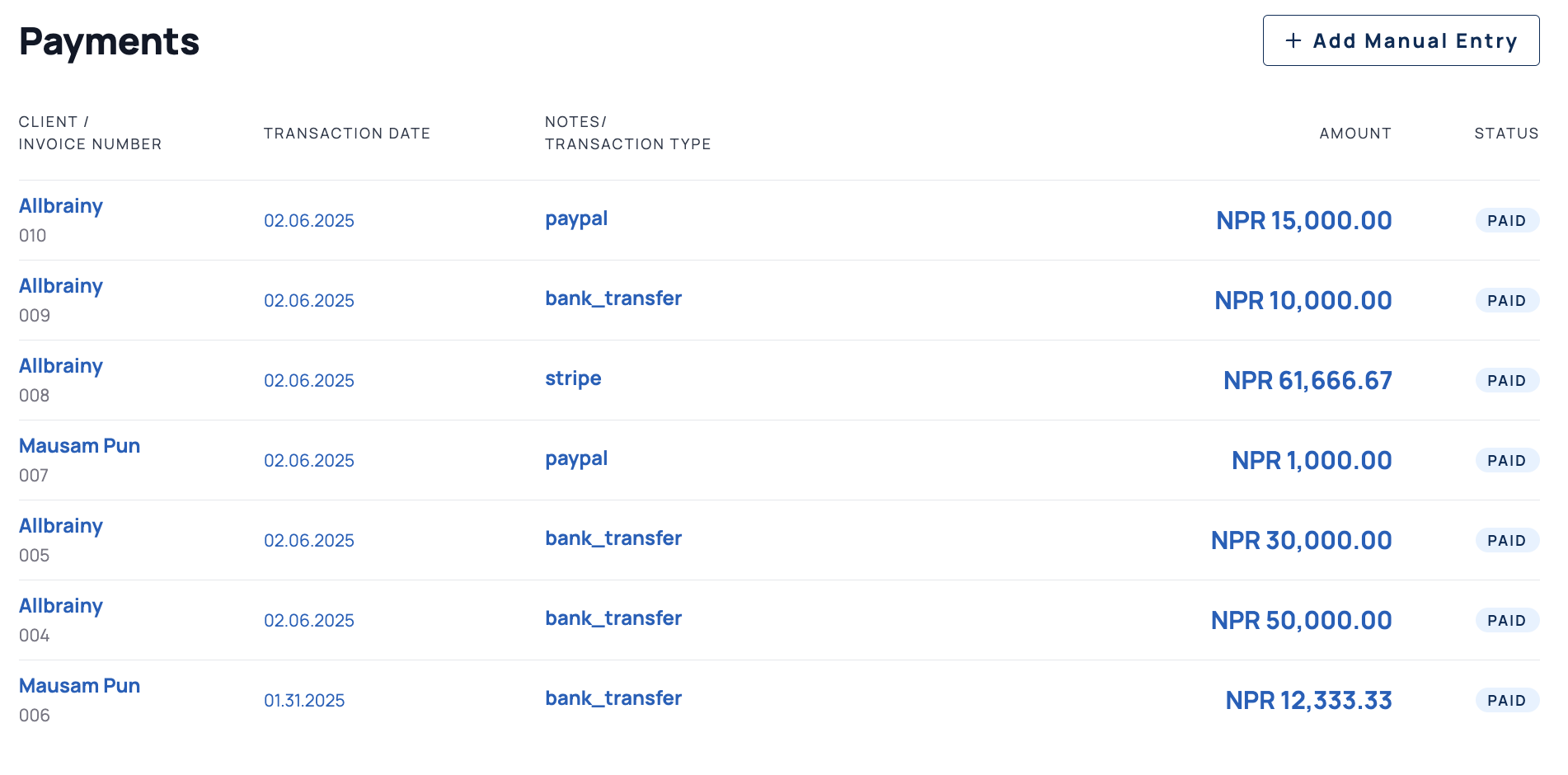The height and width of the screenshot is (775, 1568).
Task: Open Mausam Pun client for invoice 007
Action: click(x=79, y=446)
